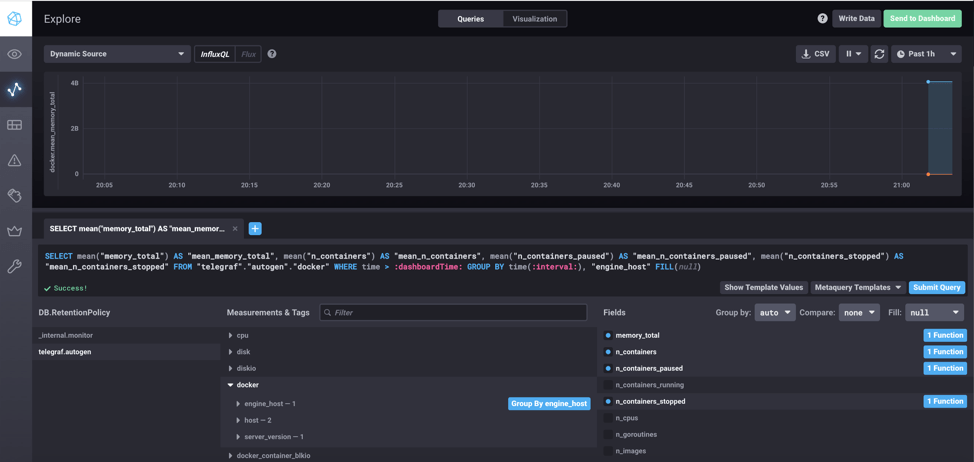The height and width of the screenshot is (462, 974).
Task: Click the eye icon in the sidebar
Action: (15, 54)
